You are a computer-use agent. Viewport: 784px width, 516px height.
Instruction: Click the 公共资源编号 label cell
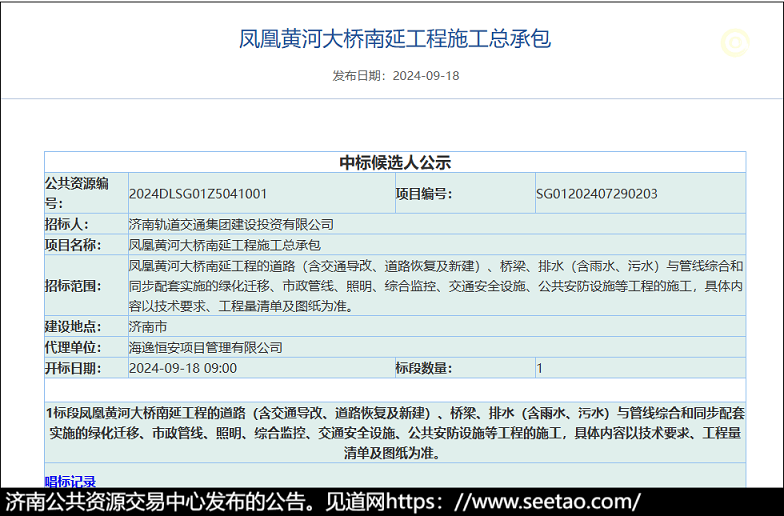pyautogui.click(x=85, y=193)
